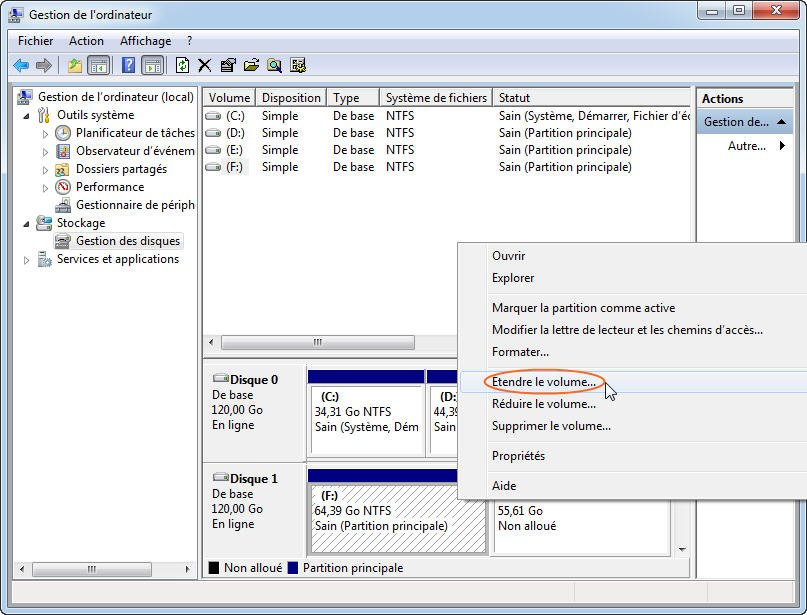
Task: Select the (D:) row in volume list
Action: [447, 133]
